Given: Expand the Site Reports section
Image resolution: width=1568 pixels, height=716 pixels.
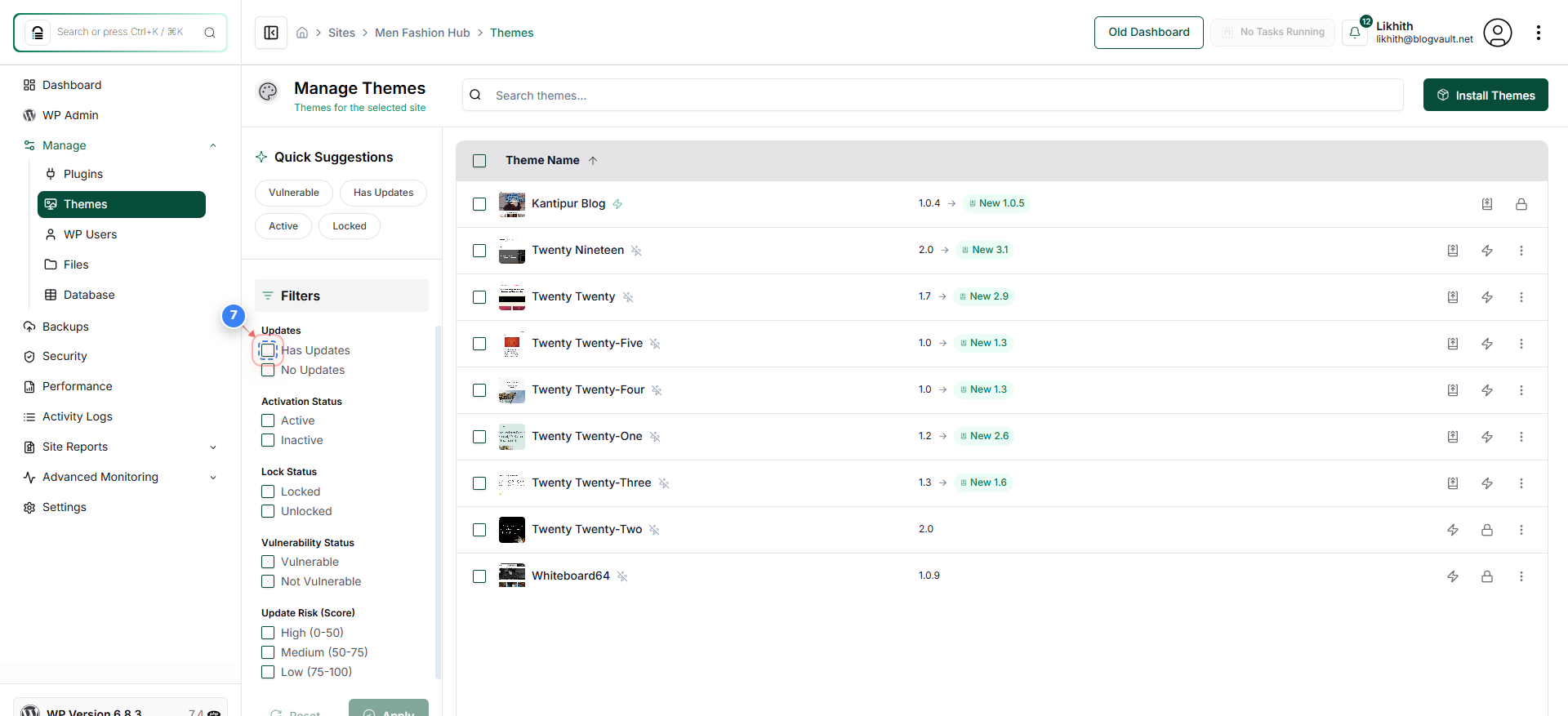Looking at the screenshot, I should (x=213, y=447).
